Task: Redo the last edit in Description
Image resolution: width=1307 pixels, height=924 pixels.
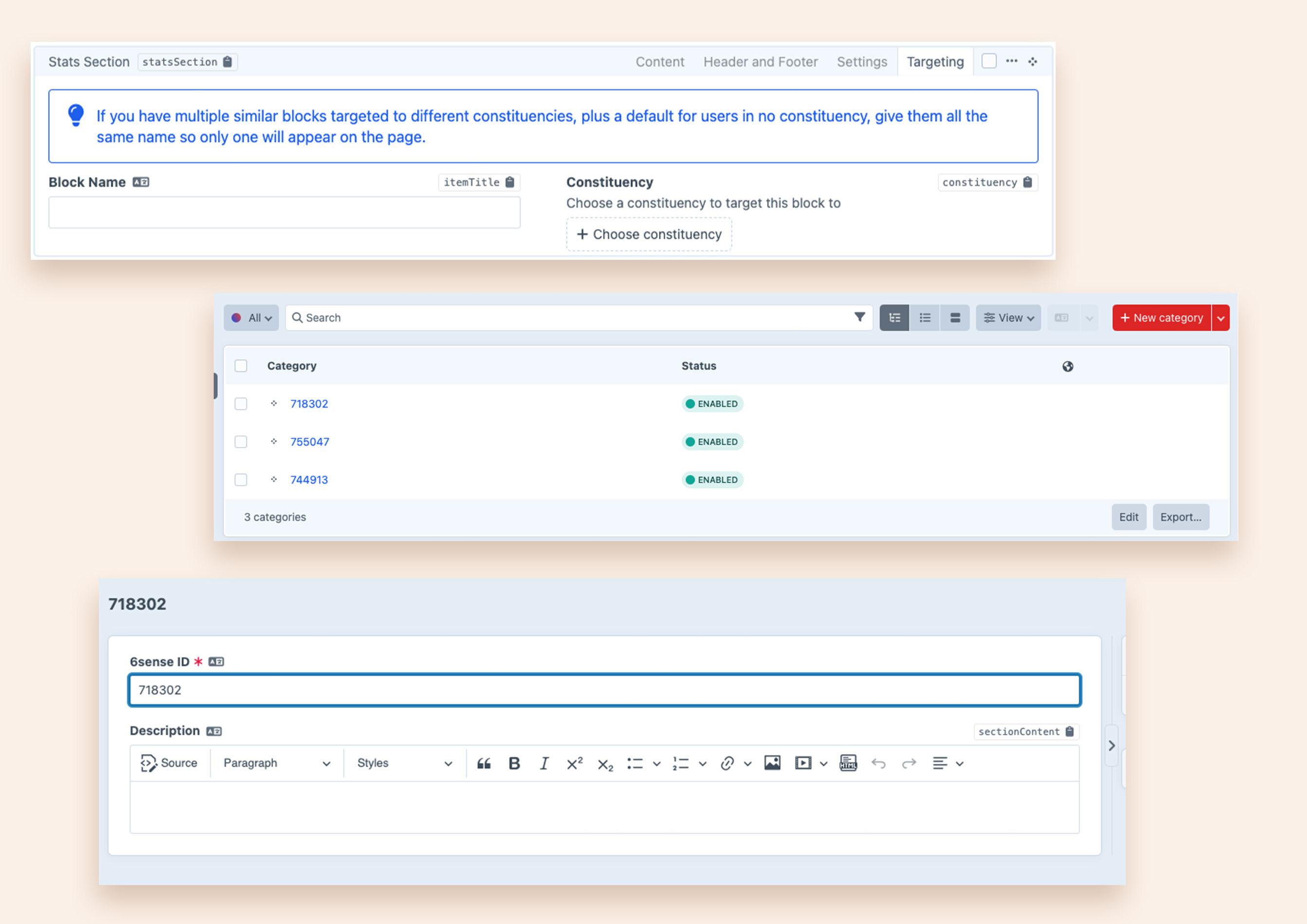Action: tap(909, 763)
